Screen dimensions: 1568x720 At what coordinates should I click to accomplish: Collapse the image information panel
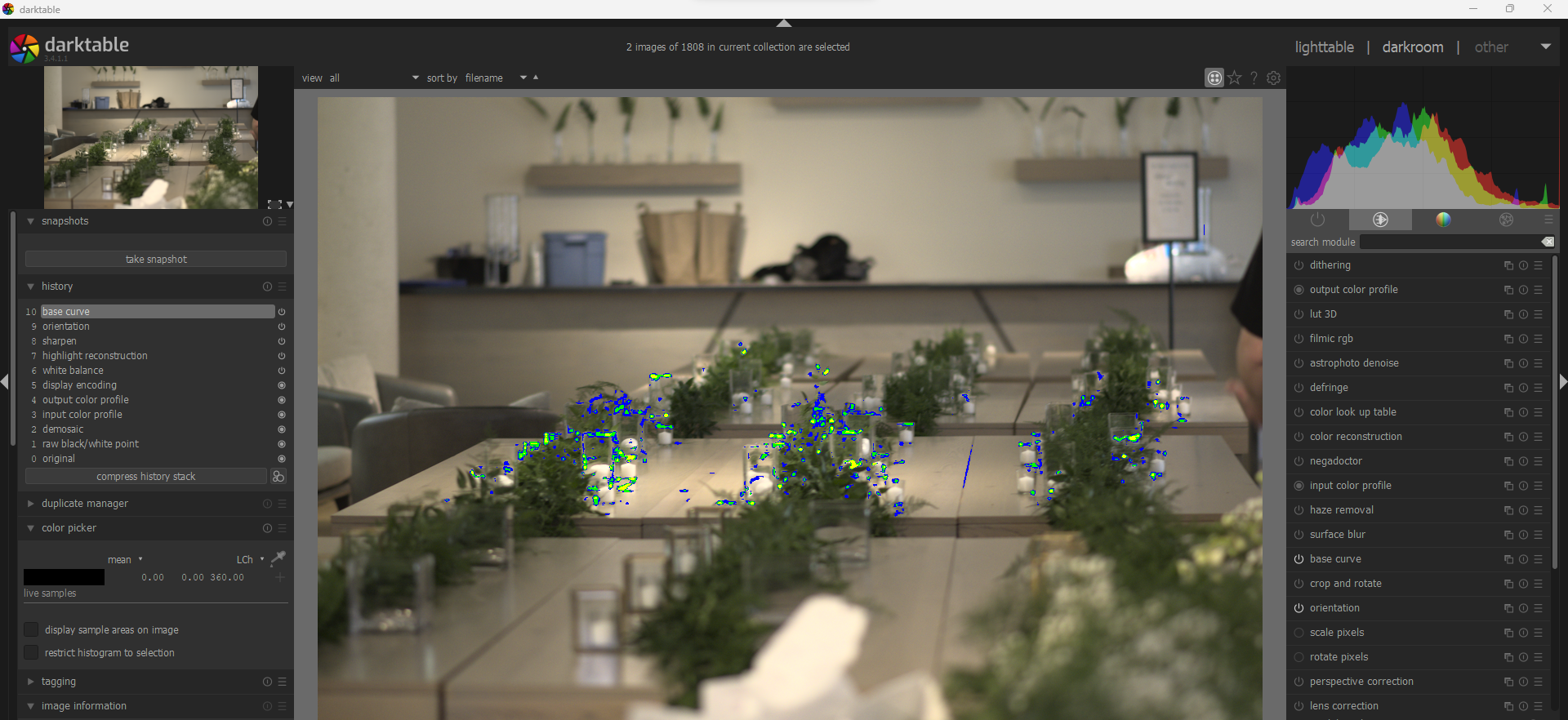(x=30, y=706)
